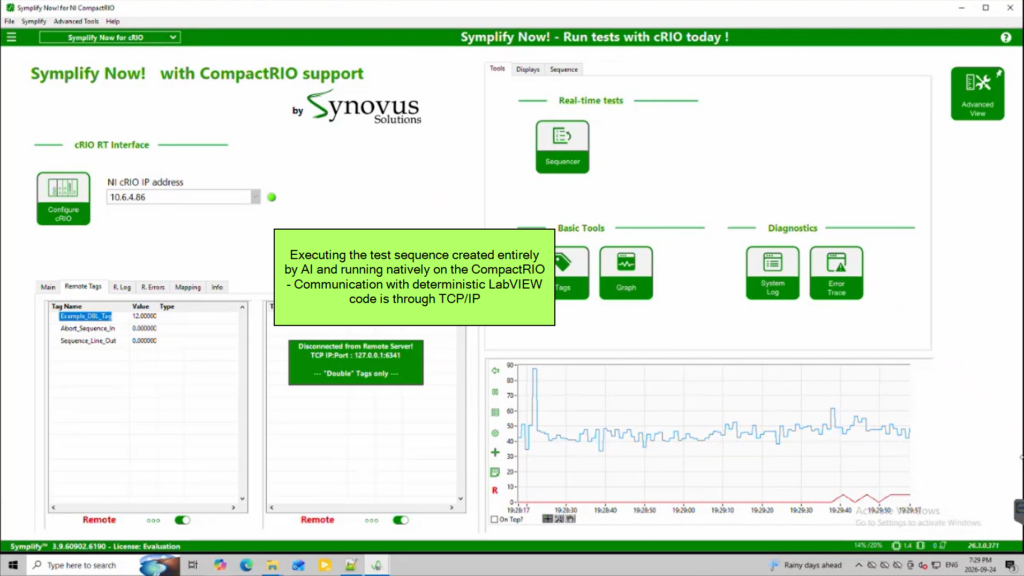The height and width of the screenshot is (576, 1024).
Task: Click the IP address field showing 10.6.4.86
Action: coord(178,197)
